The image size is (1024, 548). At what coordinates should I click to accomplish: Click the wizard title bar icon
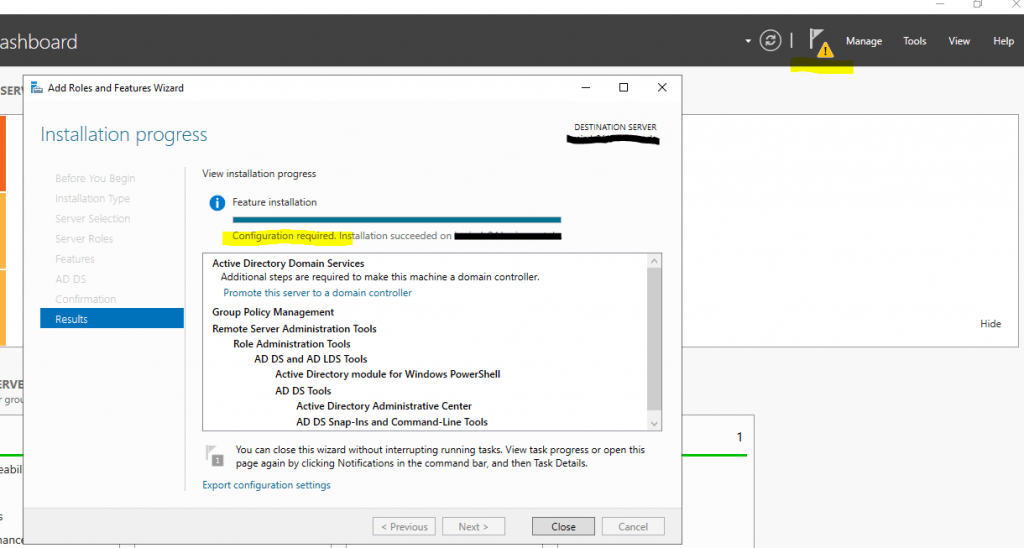click(37, 88)
